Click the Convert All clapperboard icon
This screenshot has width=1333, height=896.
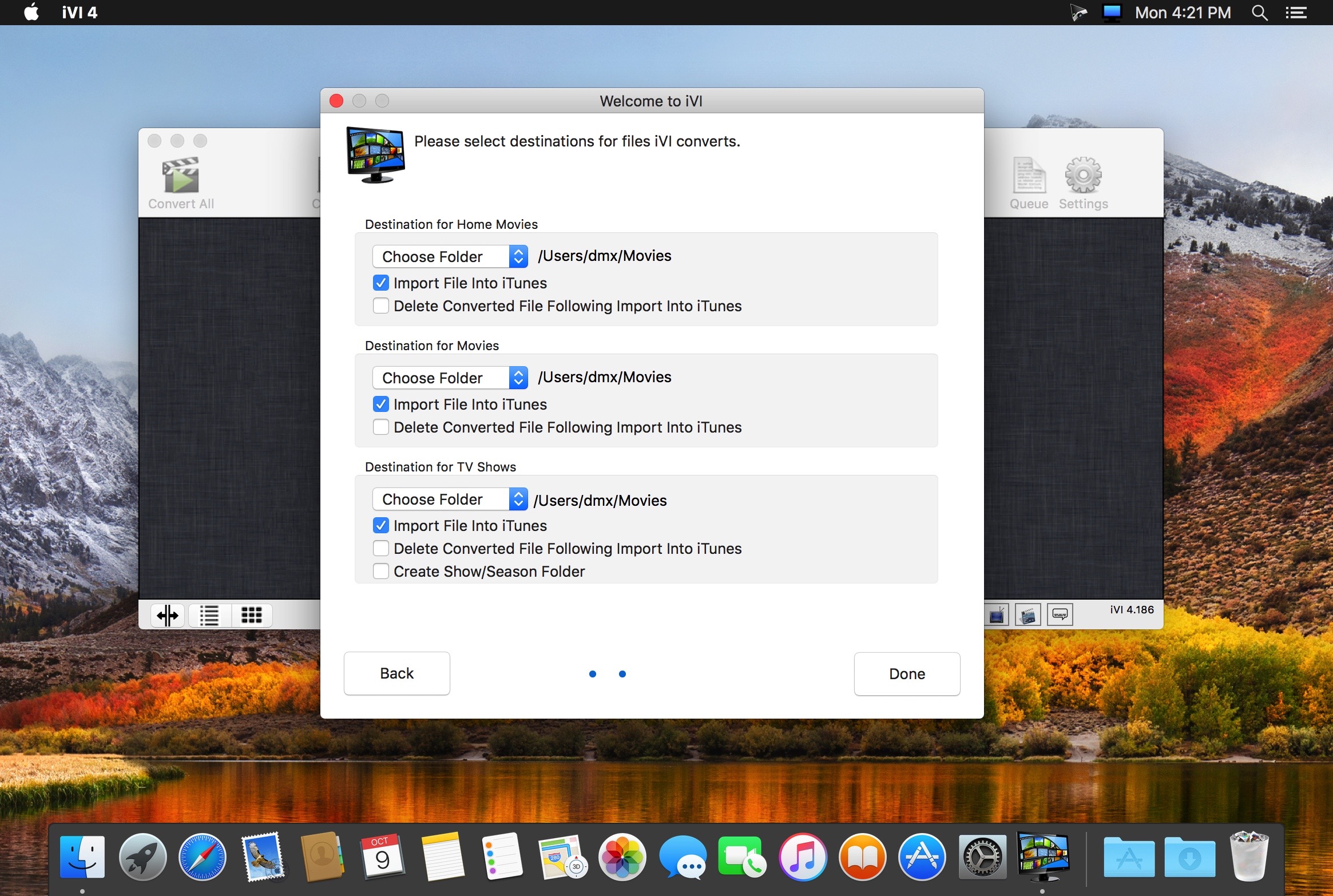click(x=181, y=176)
